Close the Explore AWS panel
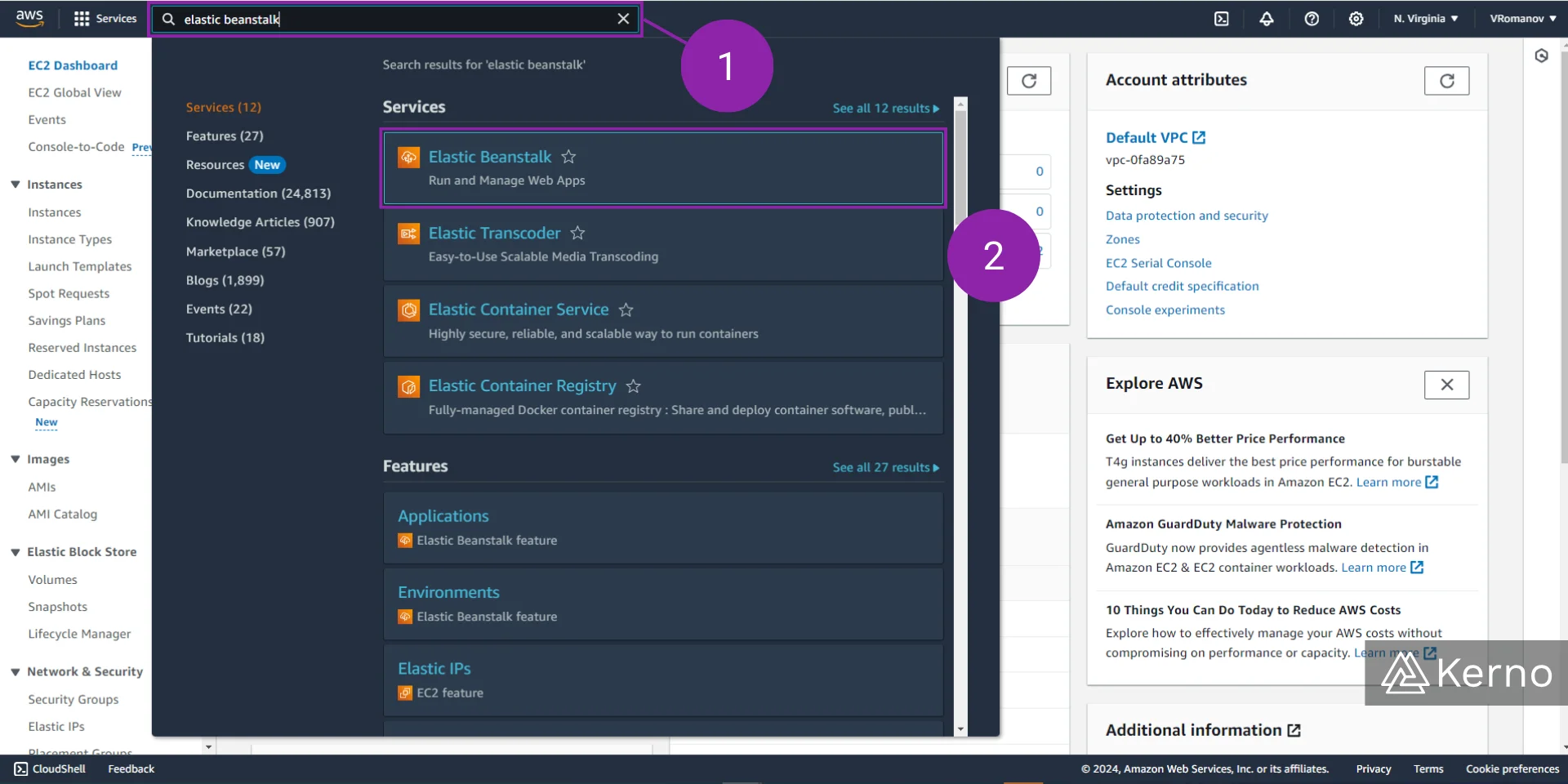The height and width of the screenshot is (784, 1568). click(x=1446, y=385)
